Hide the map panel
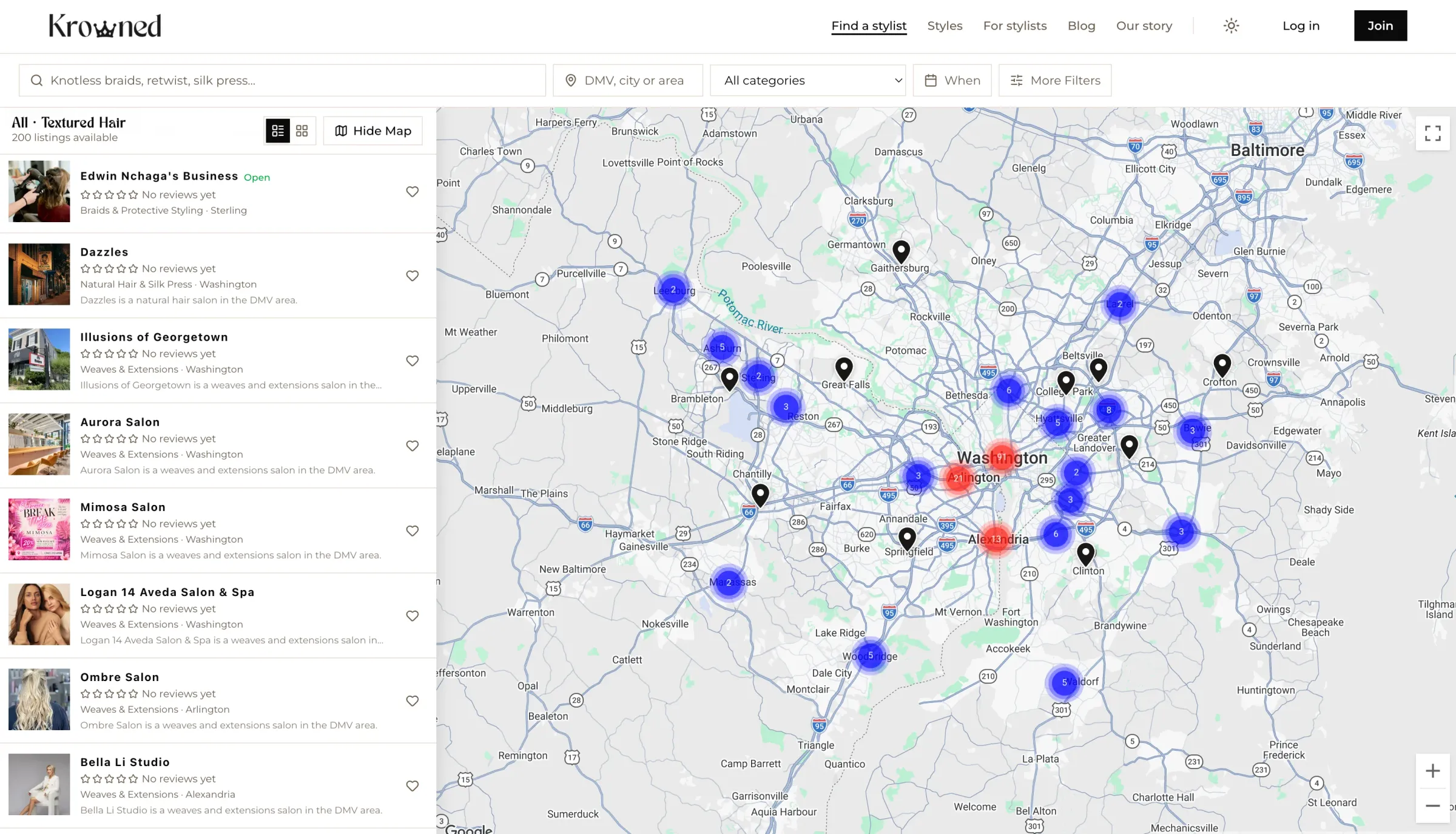The image size is (1456, 834). pyautogui.click(x=373, y=131)
